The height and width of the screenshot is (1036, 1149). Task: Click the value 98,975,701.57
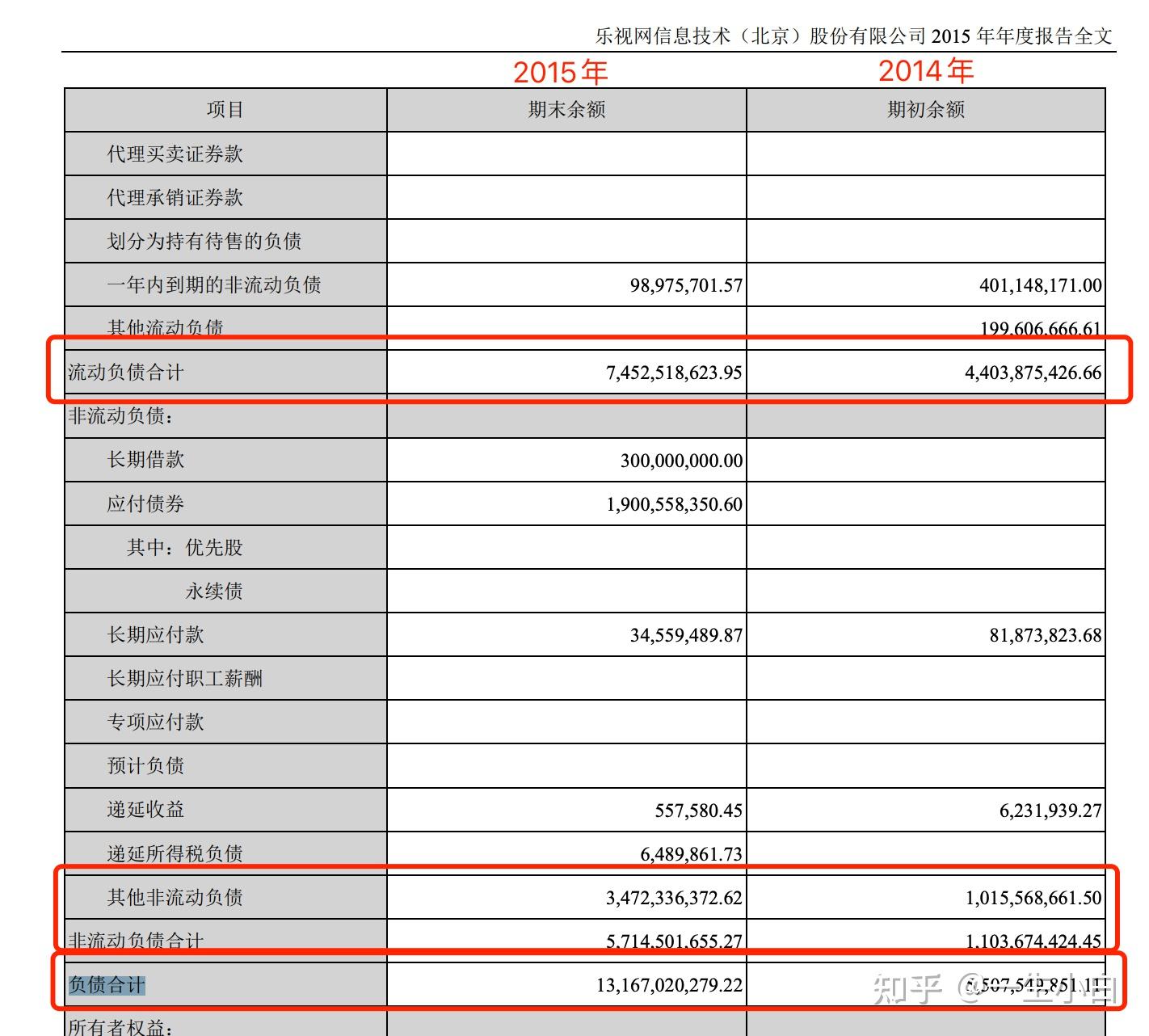point(686,285)
